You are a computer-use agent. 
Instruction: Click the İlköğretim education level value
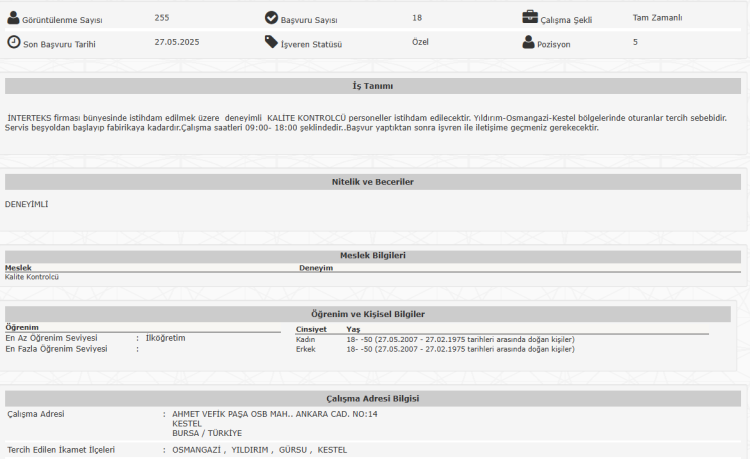(x=165, y=338)
